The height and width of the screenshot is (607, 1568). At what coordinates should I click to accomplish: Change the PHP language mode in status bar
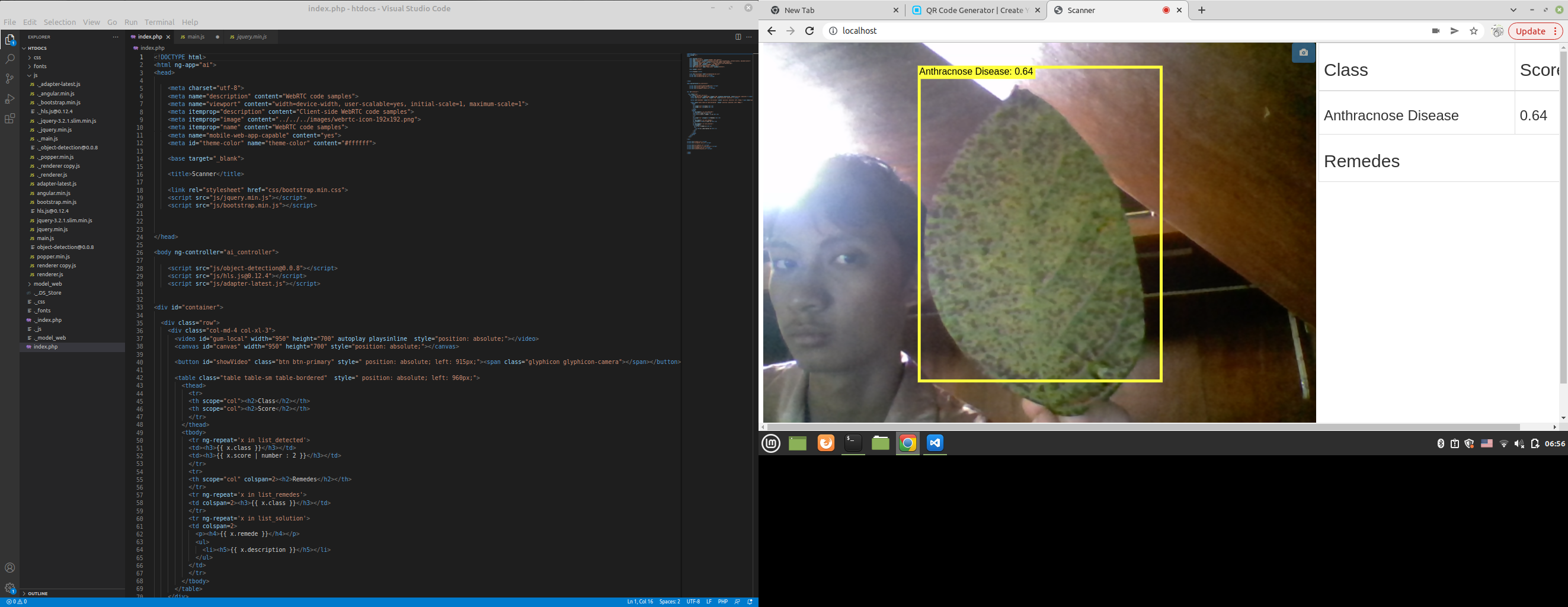pyautogui.click(x=722, y=602)
